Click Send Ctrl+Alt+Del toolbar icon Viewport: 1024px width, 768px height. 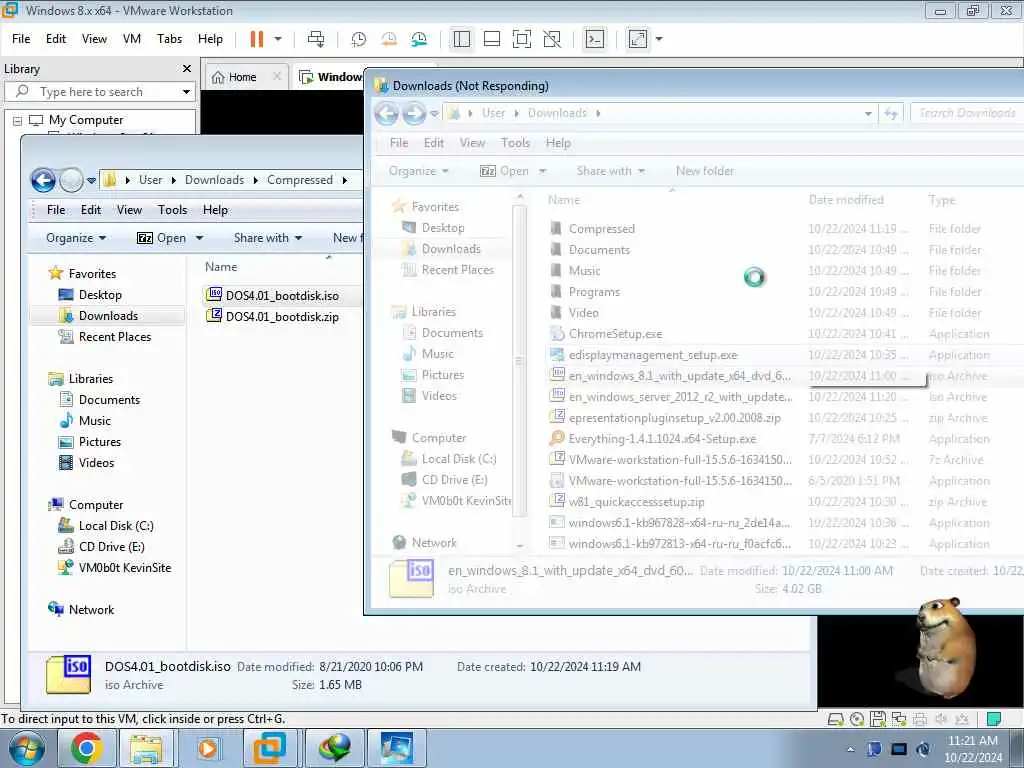316,39
